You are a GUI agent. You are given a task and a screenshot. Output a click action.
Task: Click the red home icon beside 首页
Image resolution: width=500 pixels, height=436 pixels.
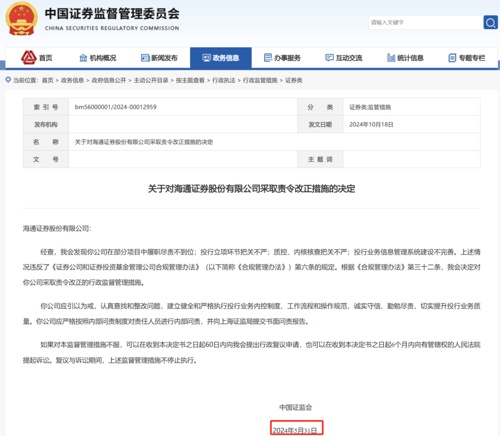click(x=29, y=58)
